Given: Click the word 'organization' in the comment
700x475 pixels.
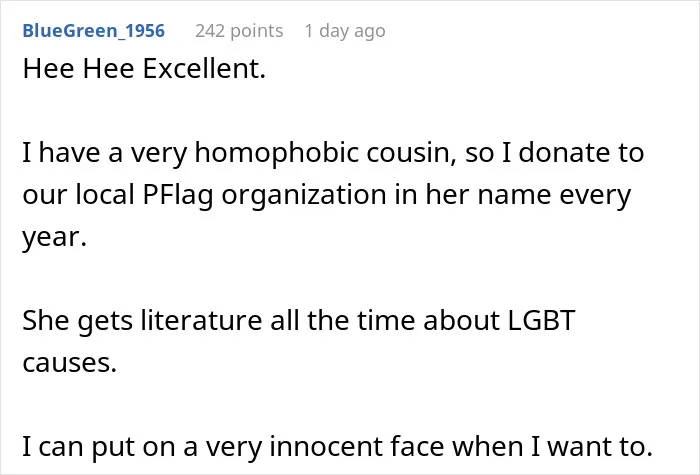Looking at the screenshot, I should point(304,195).
